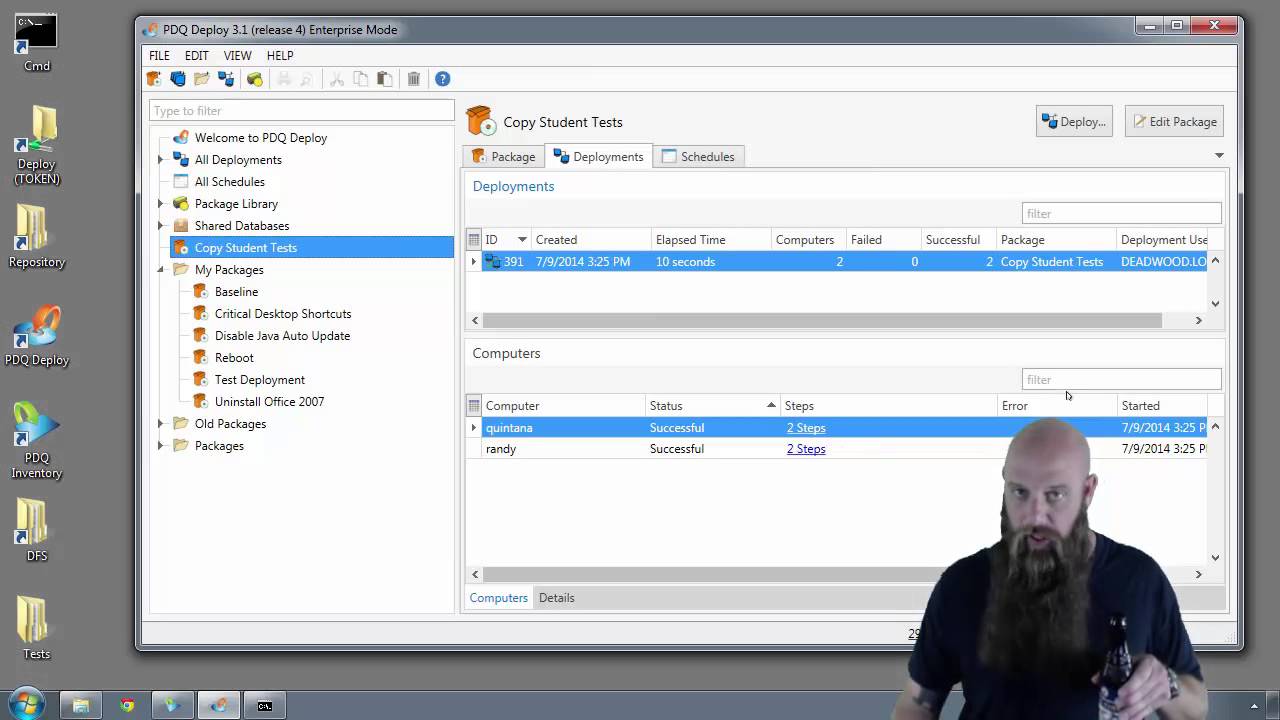The height and width of the screenshot is (720, 1280).
Task: Click the Computers filter field
Action: [x=1121, y=380]
